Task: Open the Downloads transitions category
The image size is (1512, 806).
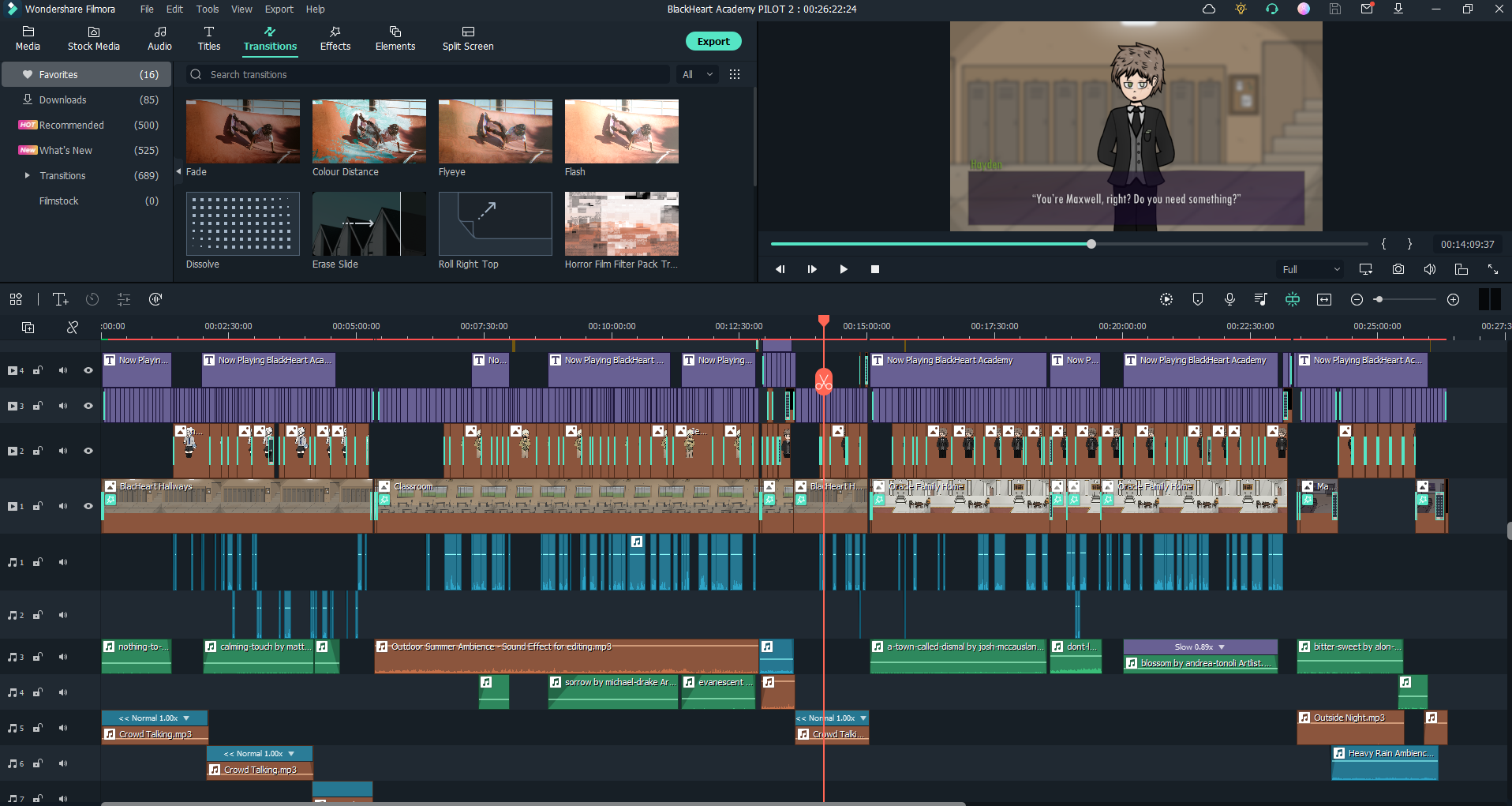Action: [87, 99]
